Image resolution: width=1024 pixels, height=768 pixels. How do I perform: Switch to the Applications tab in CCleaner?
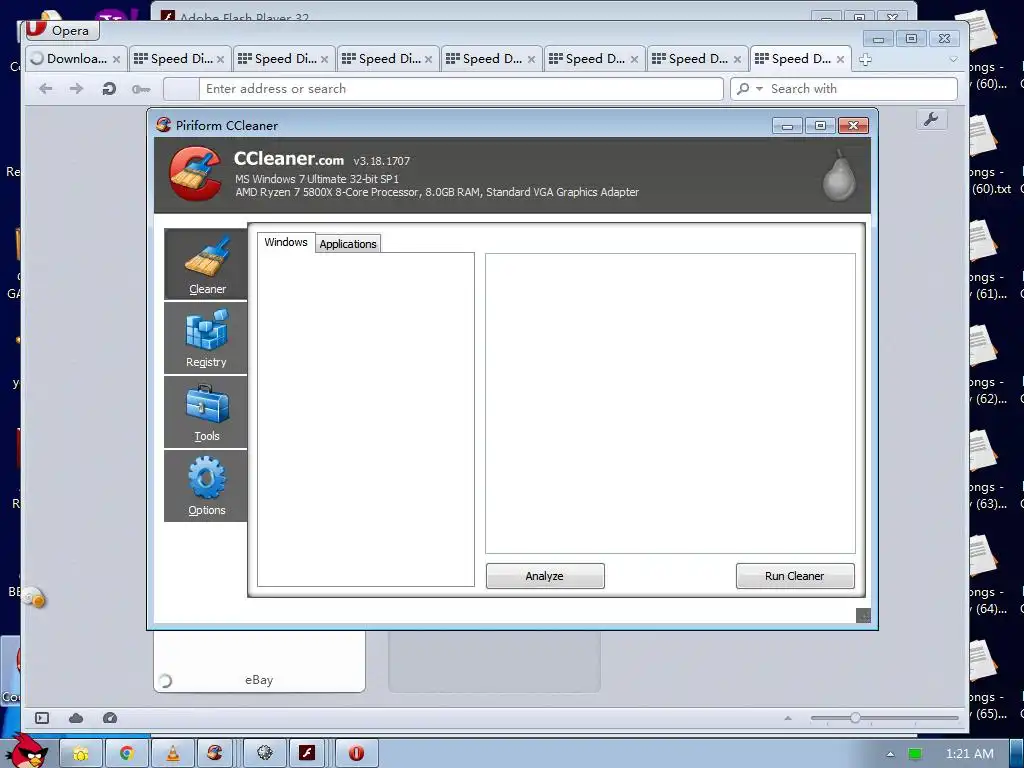coord(348,244)
